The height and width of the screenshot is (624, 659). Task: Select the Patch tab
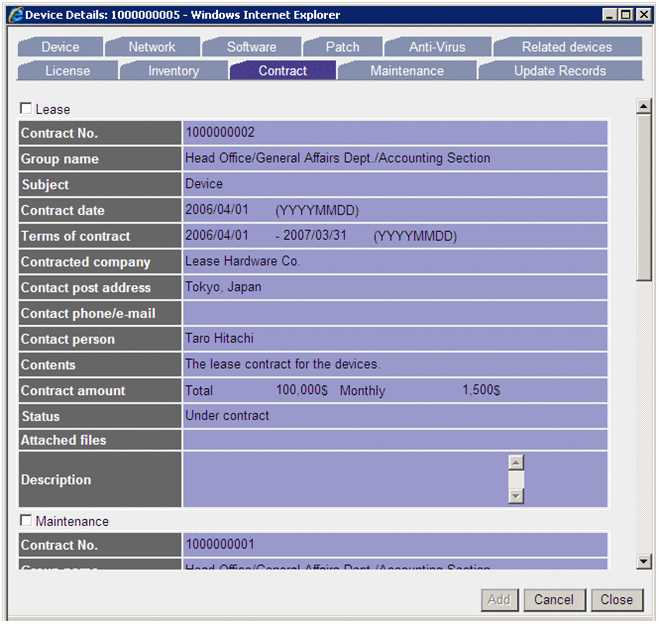[x=343, y=47]
